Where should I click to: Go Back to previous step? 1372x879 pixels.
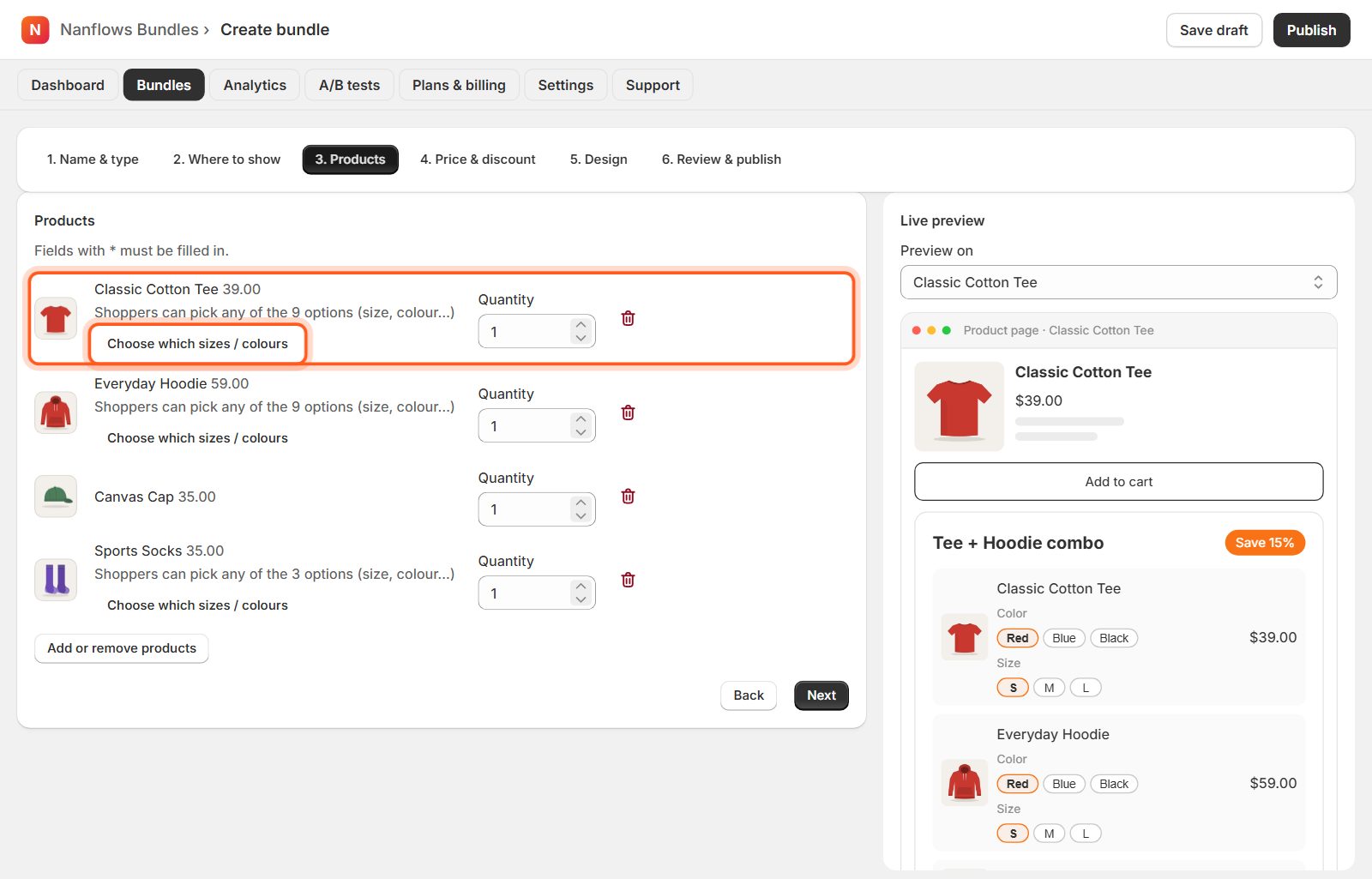point(749,695)
